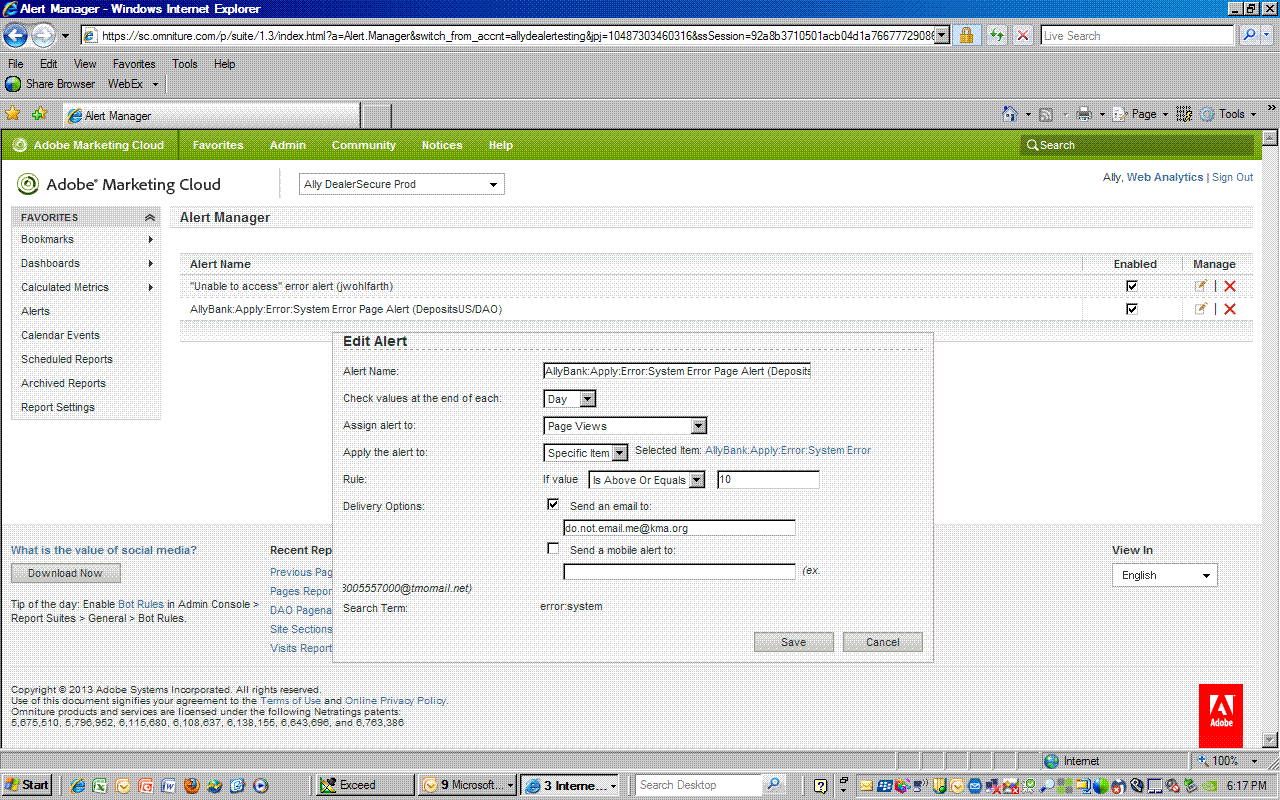The width and height of the screenshot is (1280, 800).
Task: Click the Alert Name text field
Action: [x=677, y=371]
